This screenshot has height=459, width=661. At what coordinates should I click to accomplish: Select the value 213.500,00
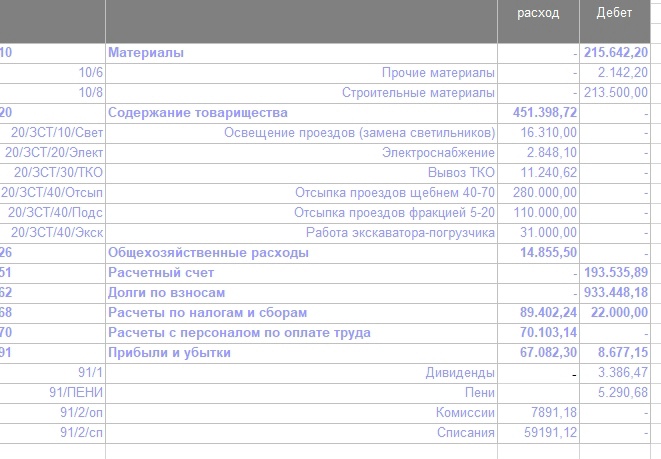pos(616,92)
